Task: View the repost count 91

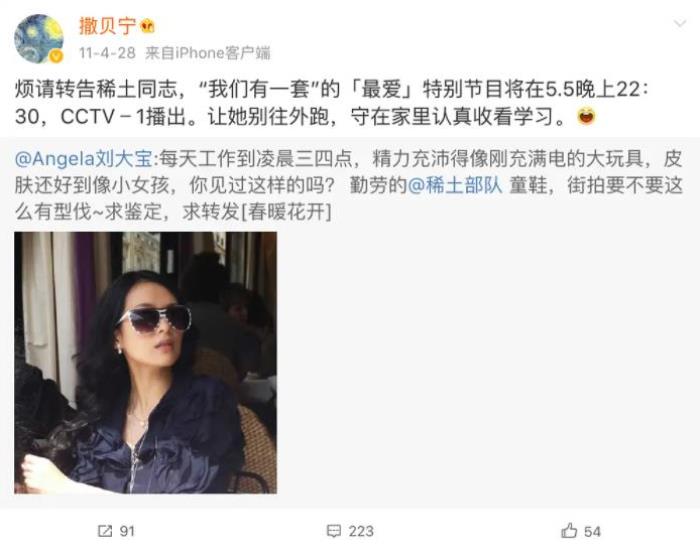Action: coord(127,531)
